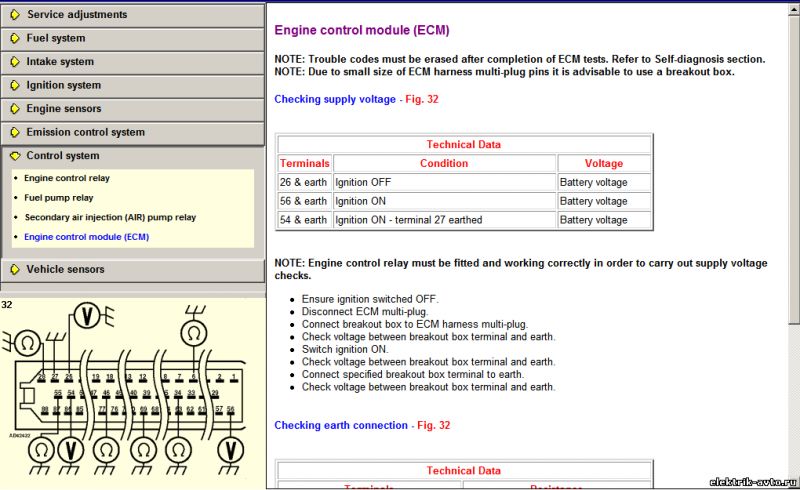Viewport: 800px width, 490px height.
Task: Select the Engine control module (ECM) topic
Action: [x=87, y=237]
